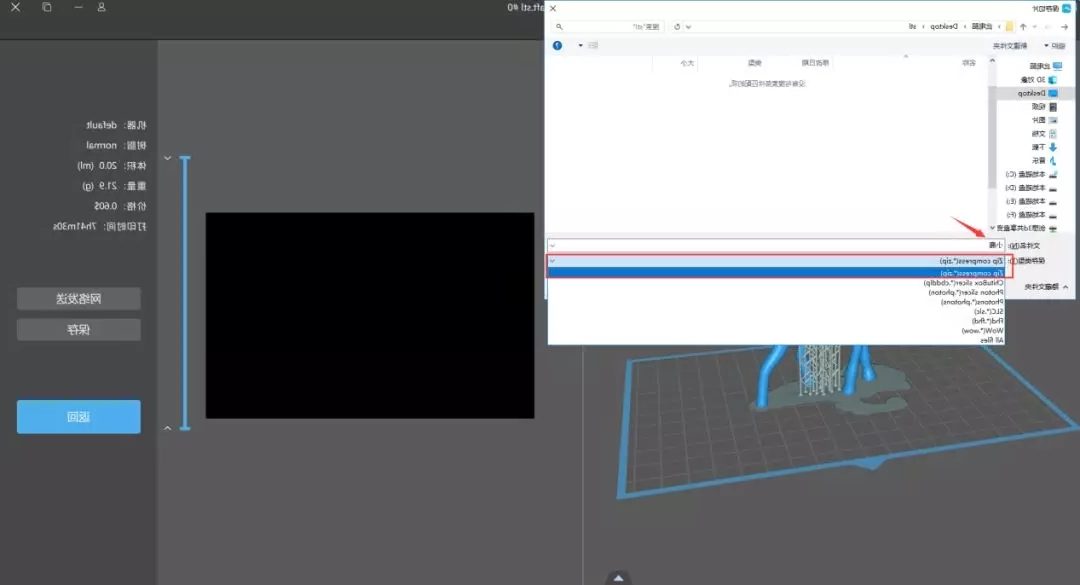
Task: Click the up-one-level arrow in save dialog
Action: 1023,27
